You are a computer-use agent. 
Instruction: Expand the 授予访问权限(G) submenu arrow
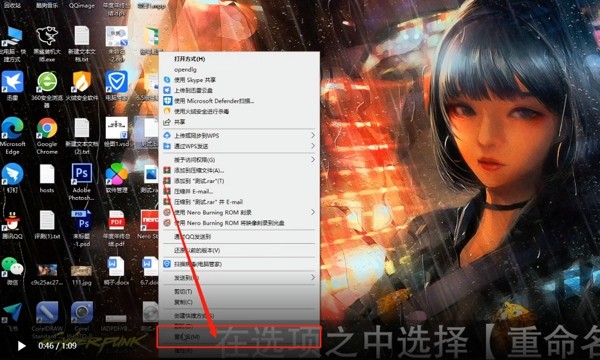point(313,159)
